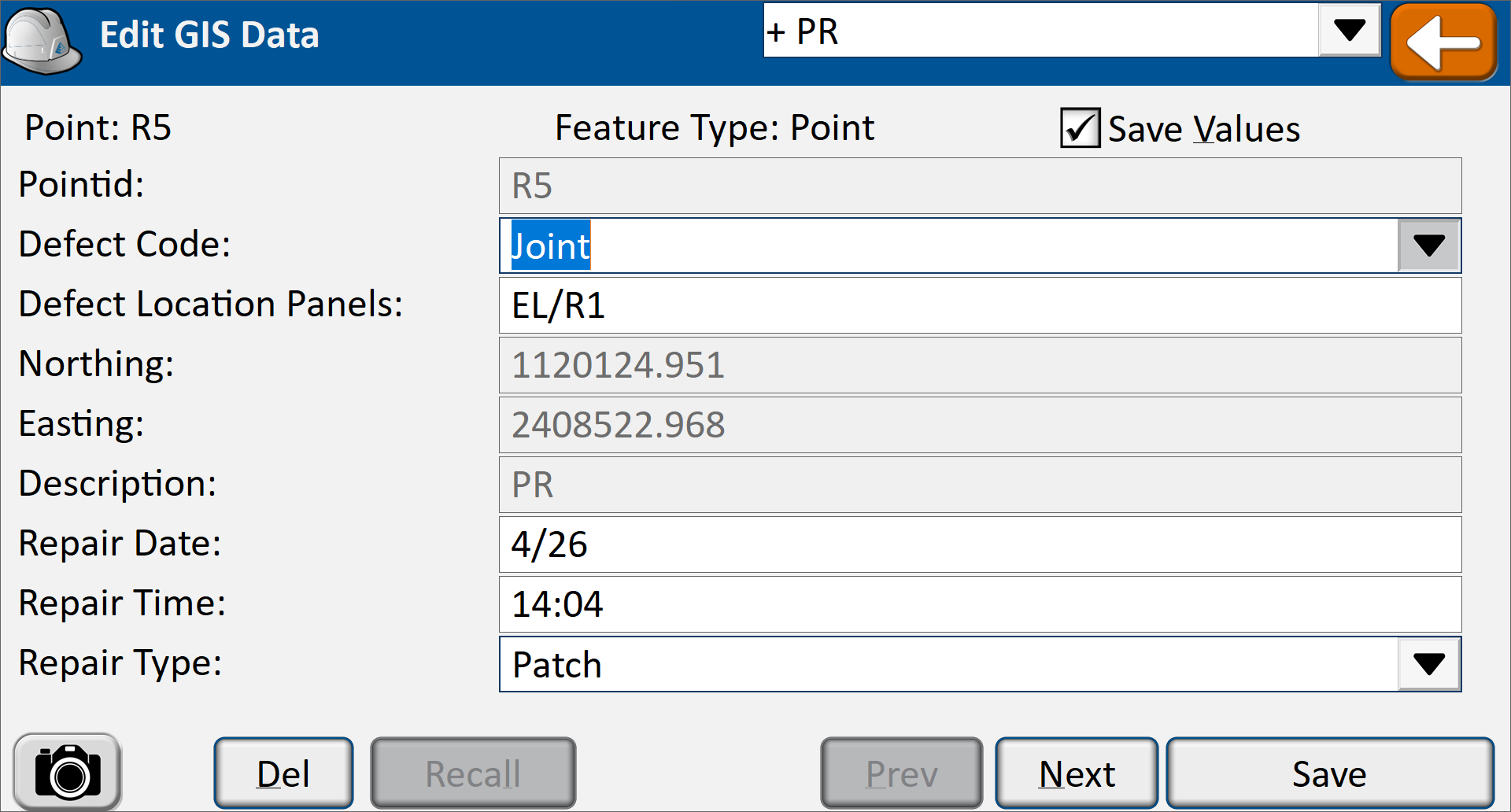Edit the Repair Date field 4/26

pos(980,544)
